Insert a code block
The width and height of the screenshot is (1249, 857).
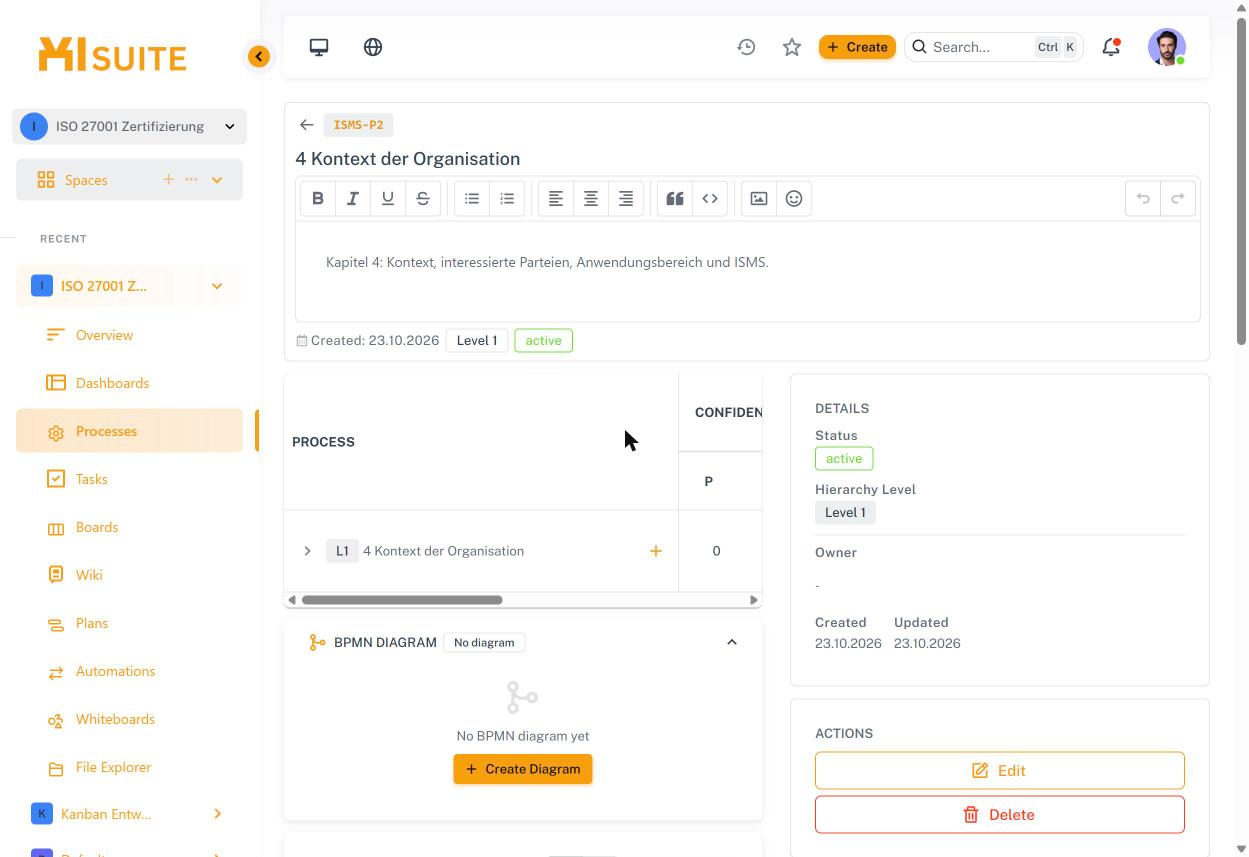(x=710, y=199)
